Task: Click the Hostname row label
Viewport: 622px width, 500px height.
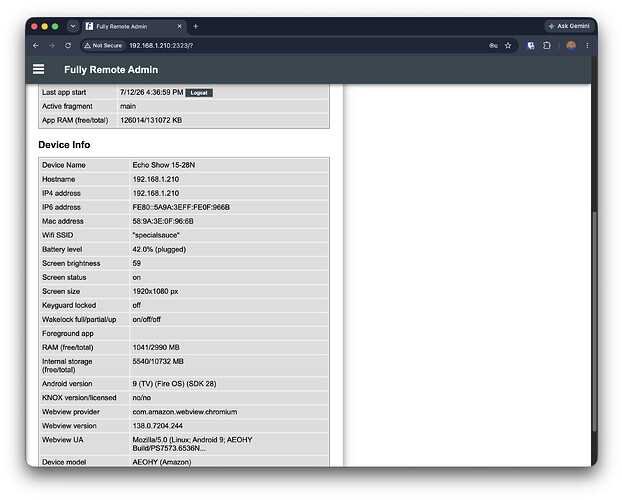Action: point(59,179)
